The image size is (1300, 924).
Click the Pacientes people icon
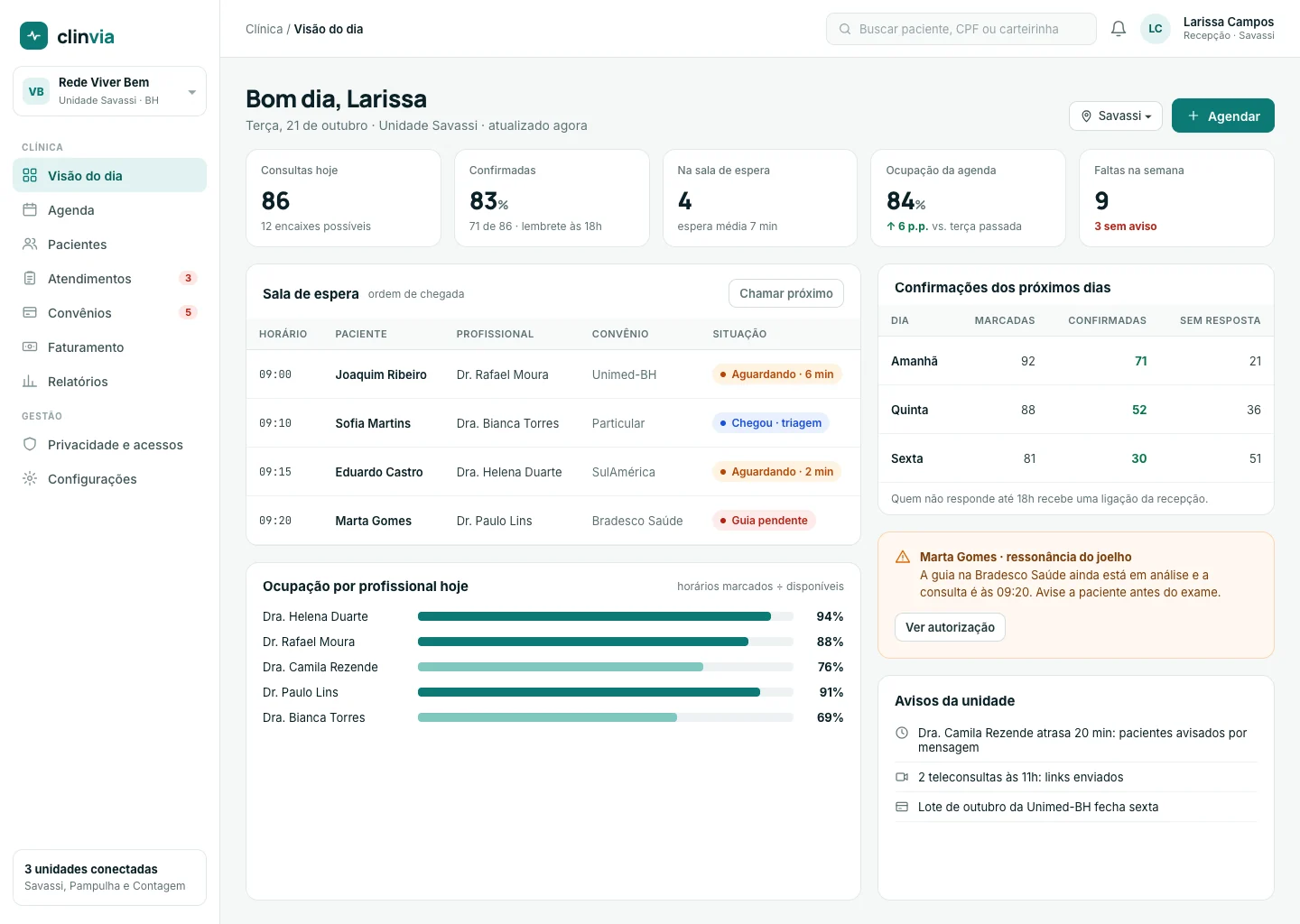click(30, 245)
